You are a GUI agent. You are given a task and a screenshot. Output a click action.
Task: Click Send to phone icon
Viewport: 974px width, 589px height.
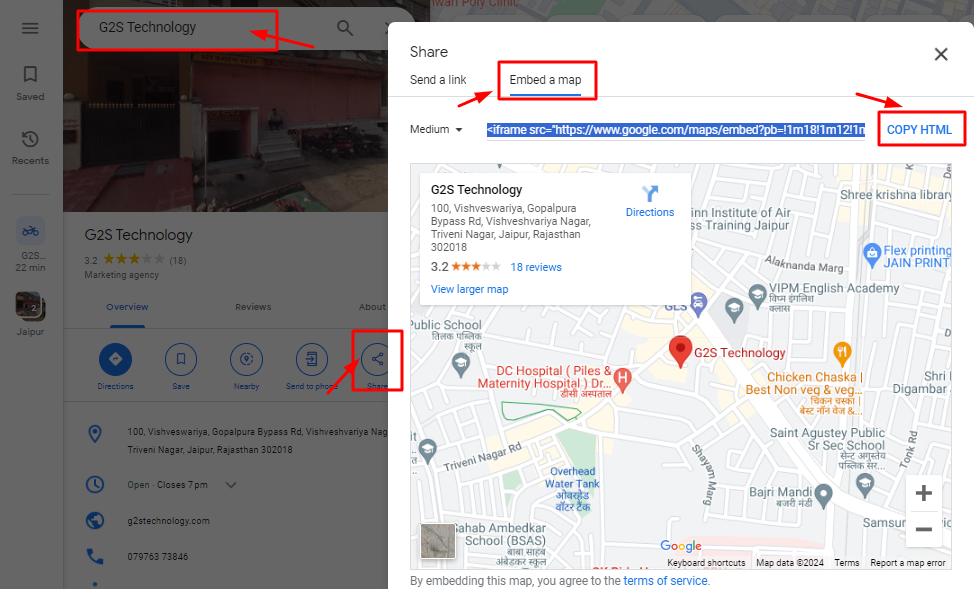[312, 359]
